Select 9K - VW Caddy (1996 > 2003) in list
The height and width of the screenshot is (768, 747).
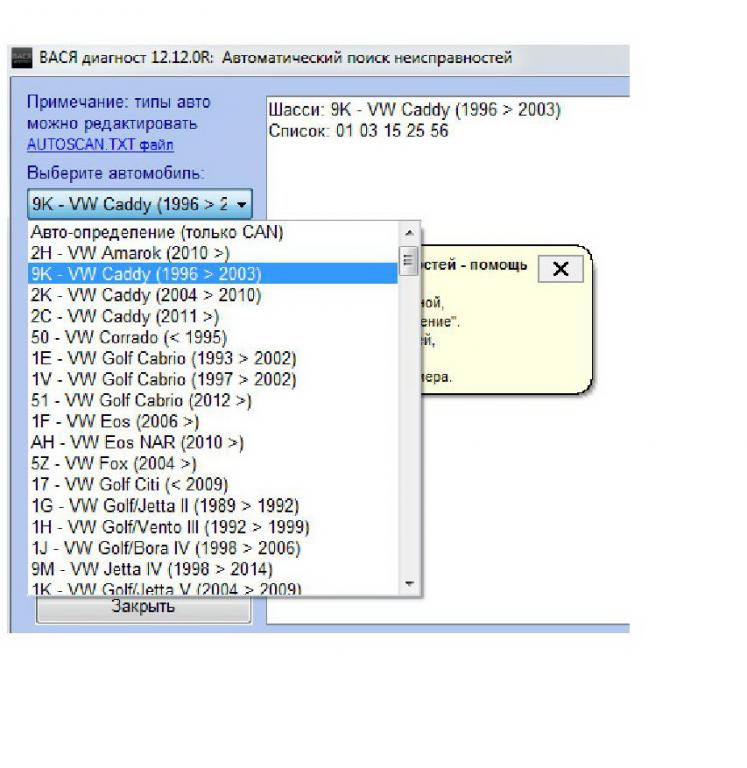click(213, 274)
